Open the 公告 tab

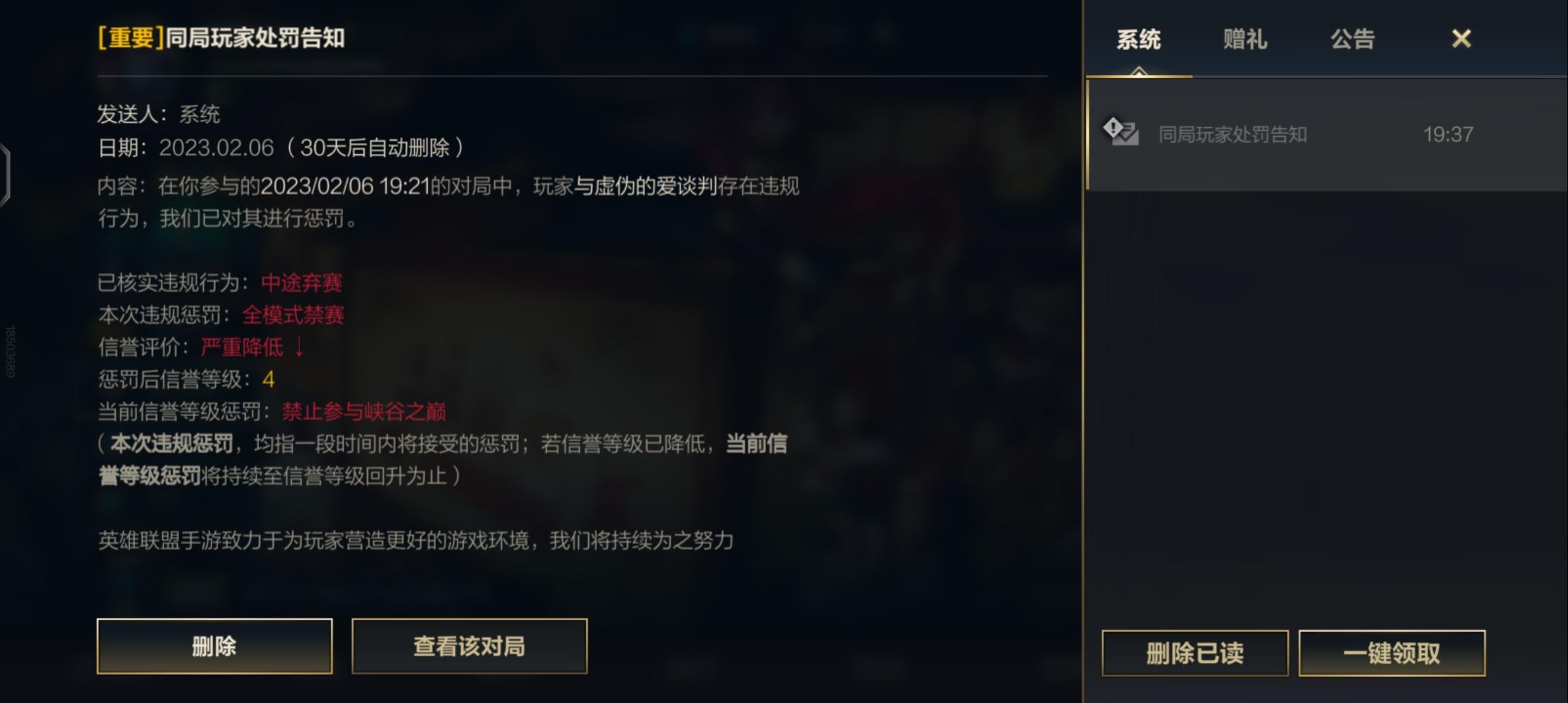coord(1352,39)
